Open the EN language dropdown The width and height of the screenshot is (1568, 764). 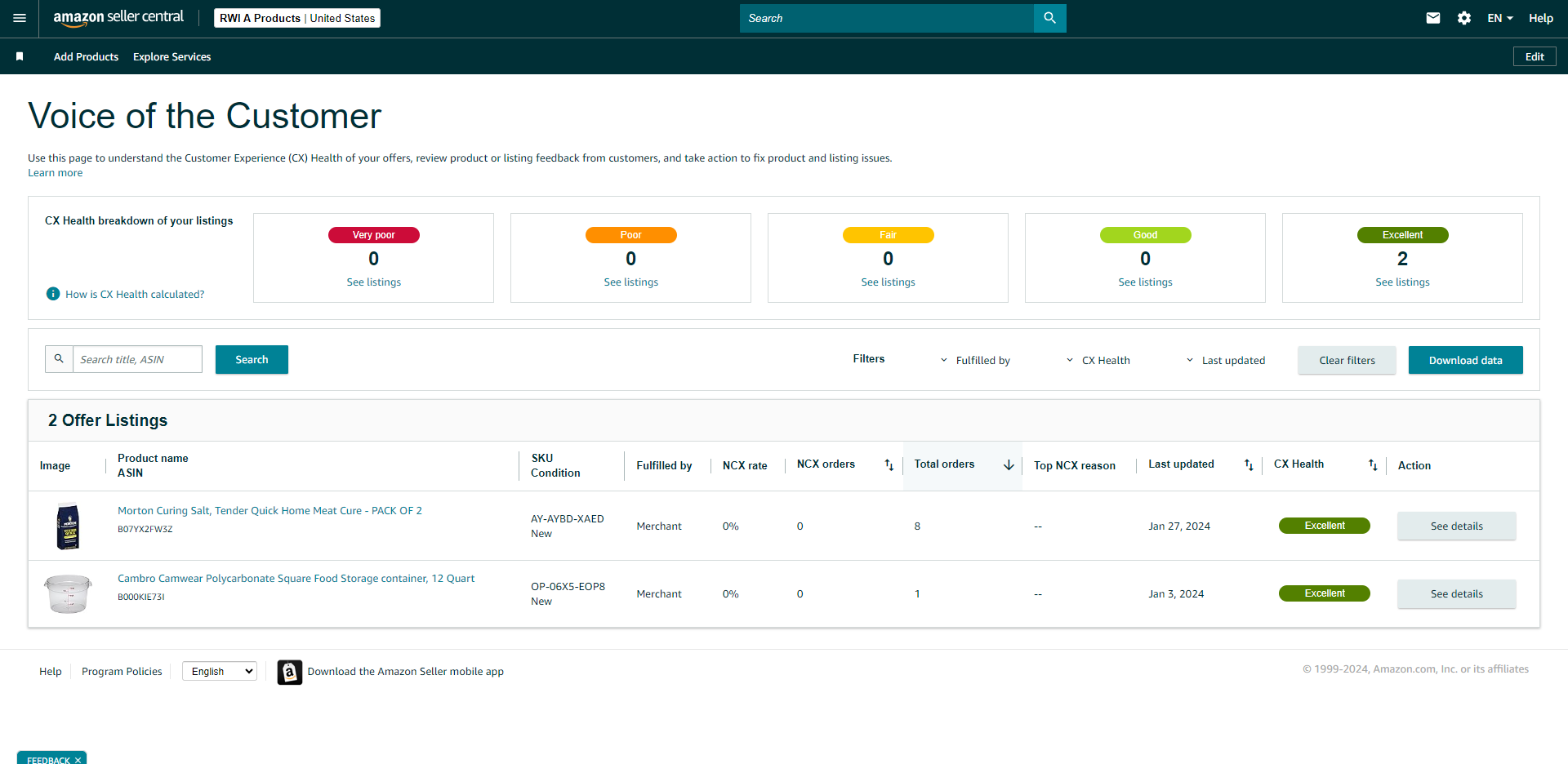click(1500, 18)
